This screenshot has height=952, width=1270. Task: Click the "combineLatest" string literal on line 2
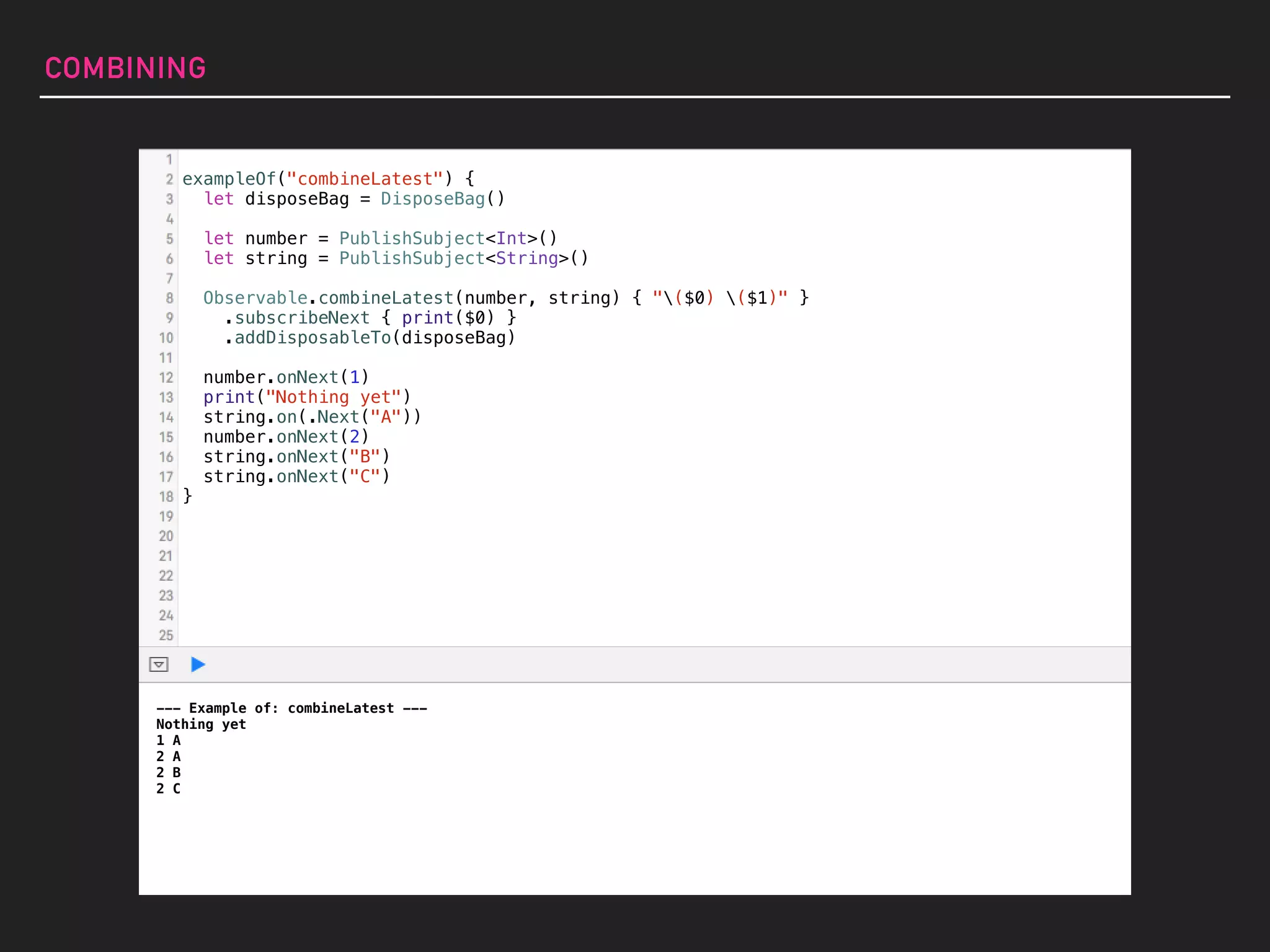pos(365,179)
